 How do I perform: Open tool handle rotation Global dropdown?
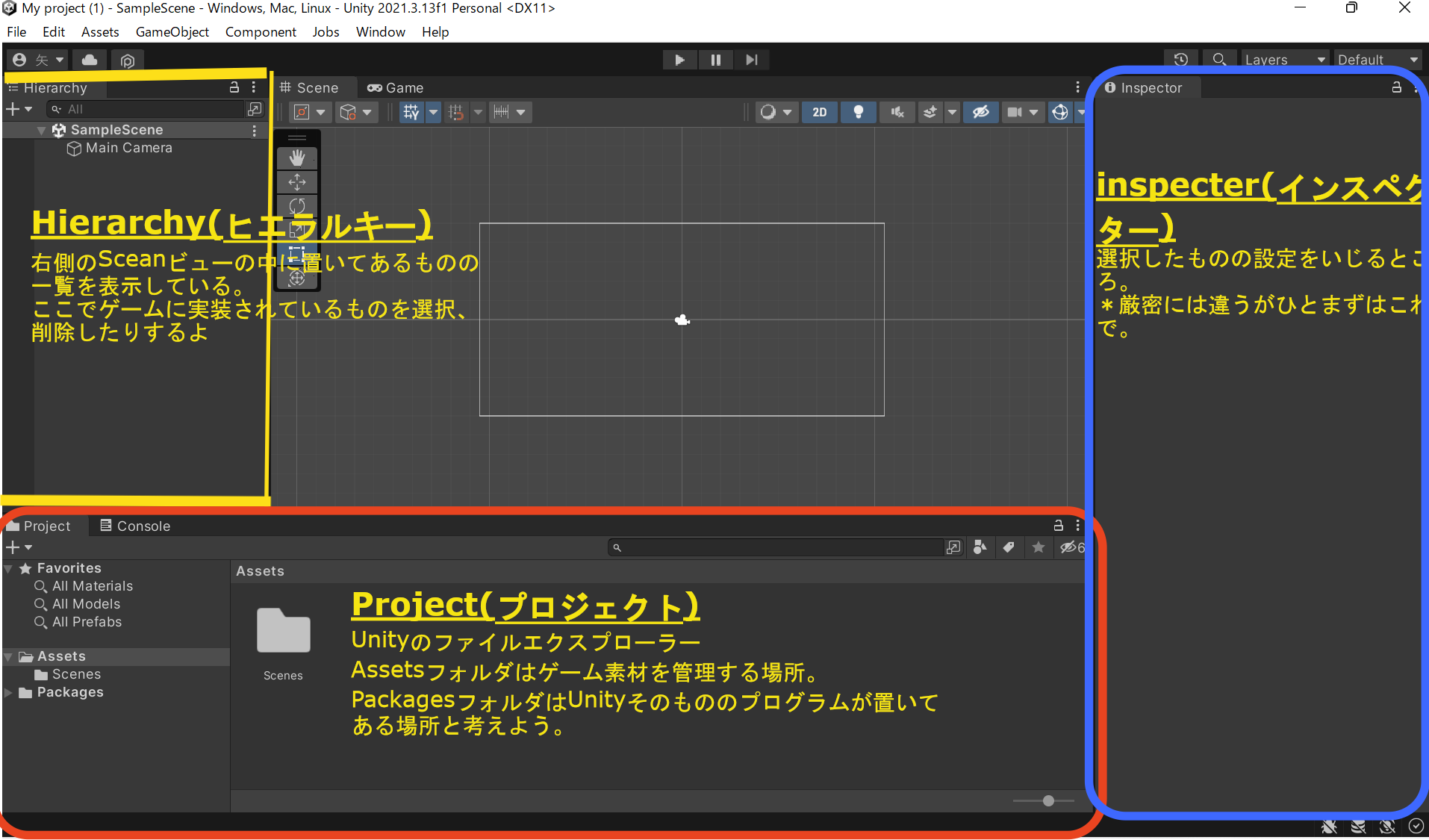356,112
